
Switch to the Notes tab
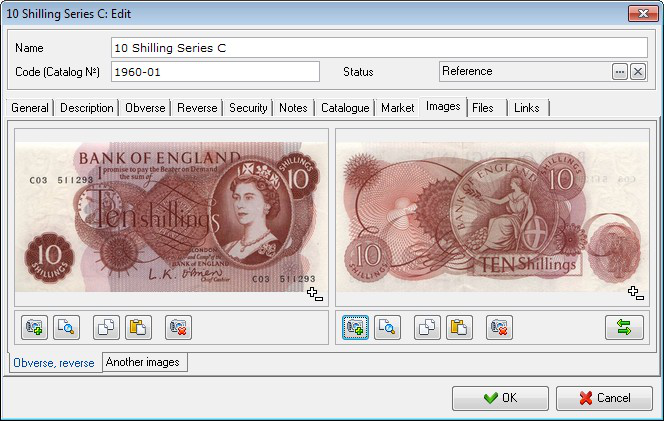pos(293,108)
